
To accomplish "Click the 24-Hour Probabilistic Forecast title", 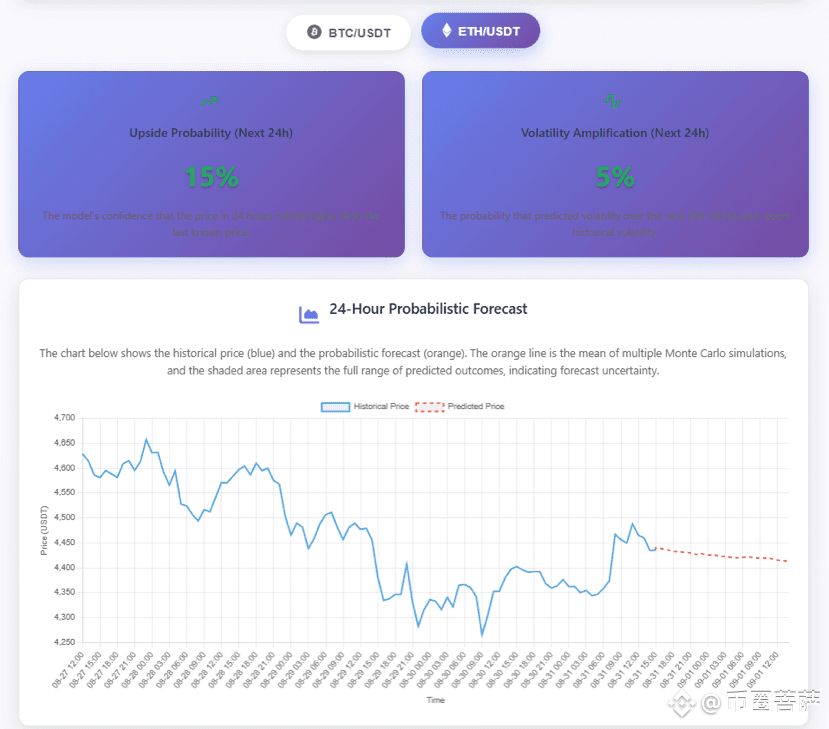I will [428, 309].
